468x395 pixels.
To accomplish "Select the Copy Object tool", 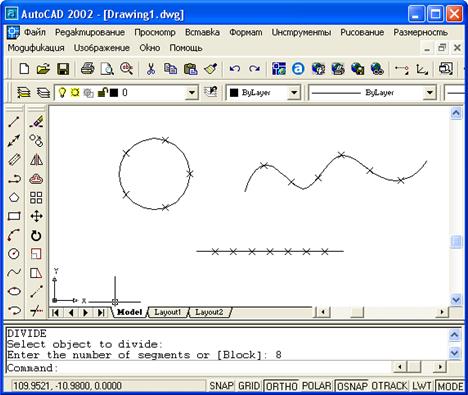I will pos(36,140).
